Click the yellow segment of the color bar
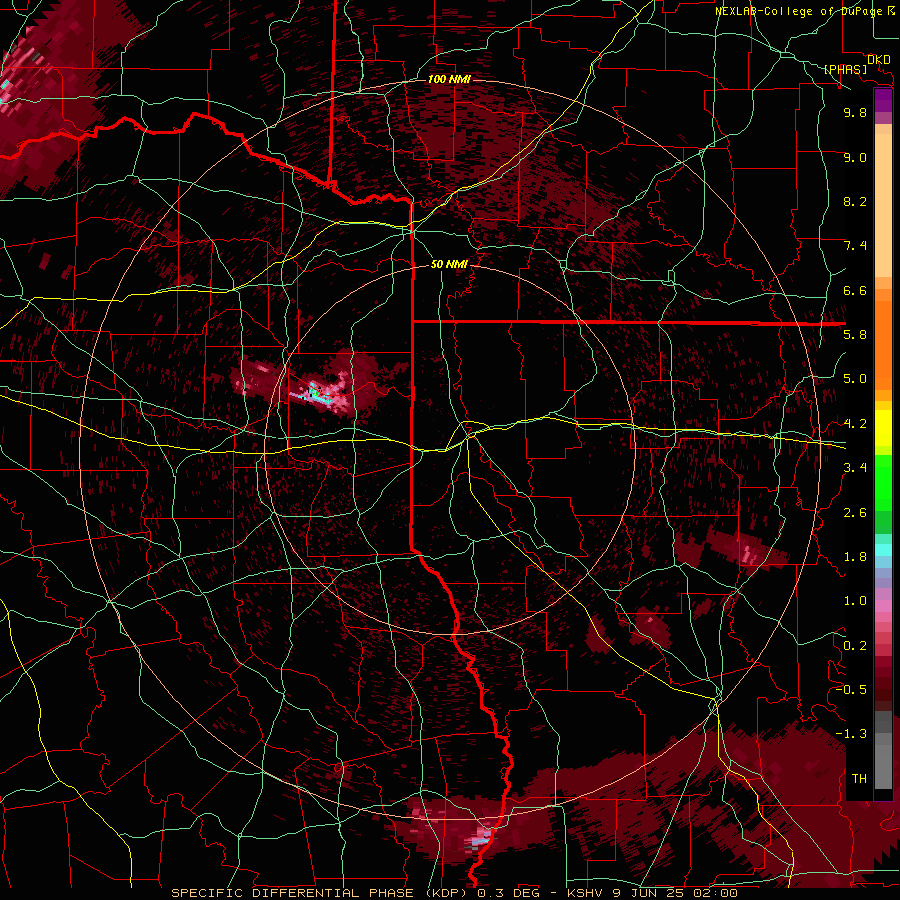Viewport: 900px width, 900px height. click(883, 428)
